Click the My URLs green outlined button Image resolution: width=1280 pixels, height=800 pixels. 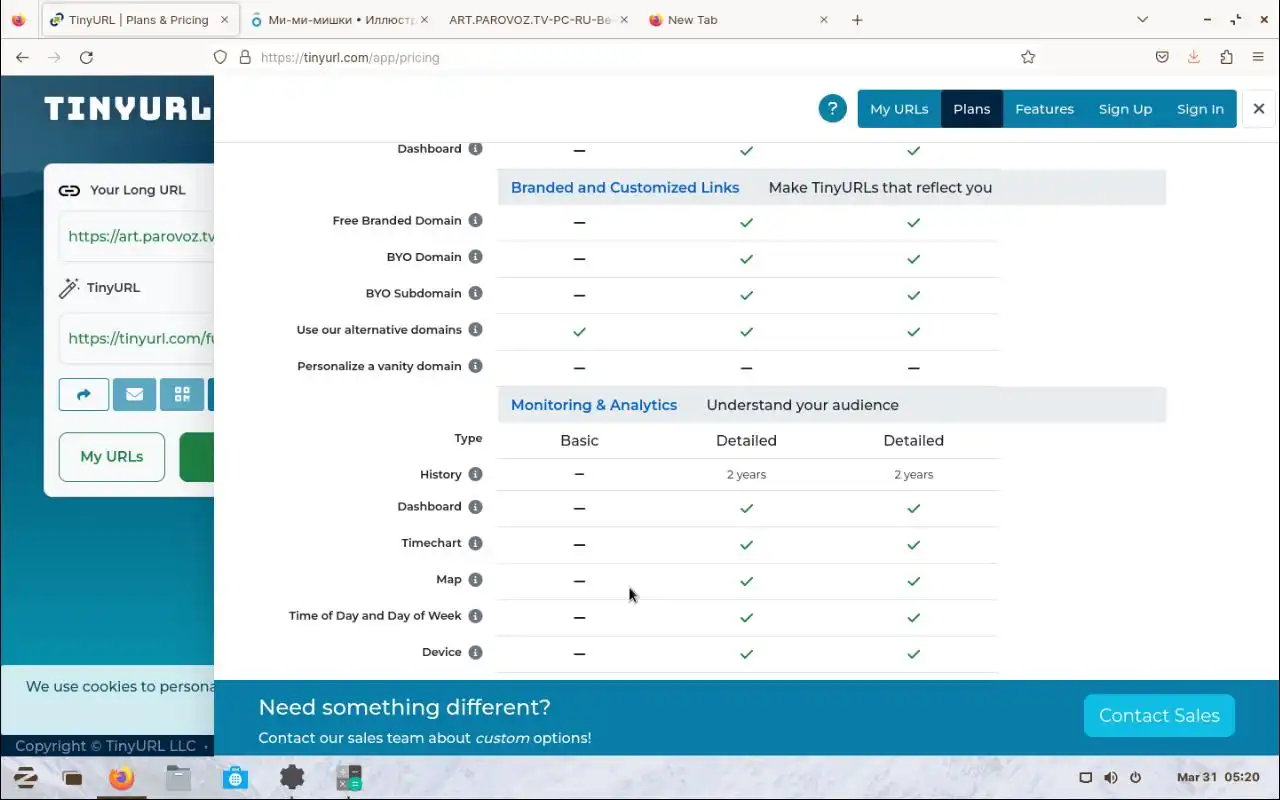tap(112, 457)
